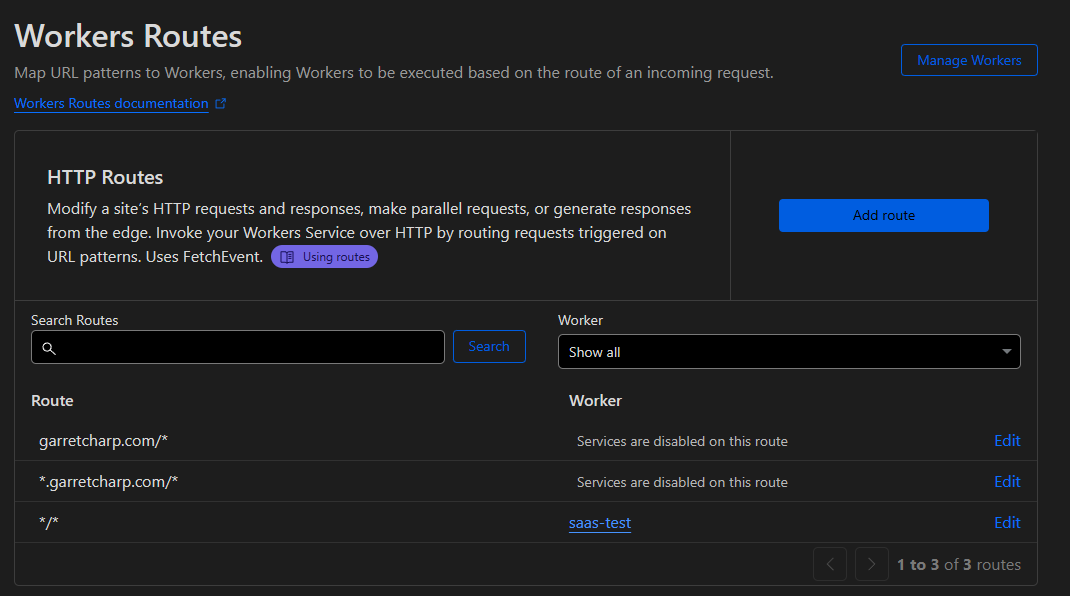Edit the *.garretcharp.com/* route
The height and width of the screenshot is (596, 1070).
1006,482
